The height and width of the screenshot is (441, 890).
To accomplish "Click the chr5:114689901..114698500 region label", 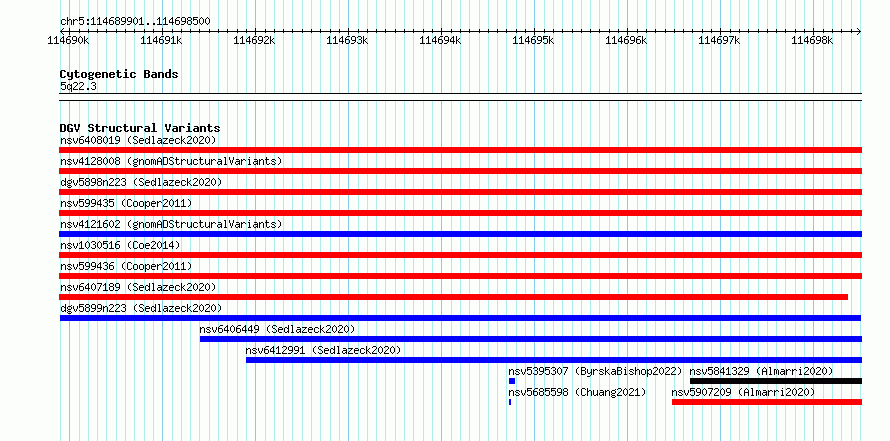I will point(135,22).
